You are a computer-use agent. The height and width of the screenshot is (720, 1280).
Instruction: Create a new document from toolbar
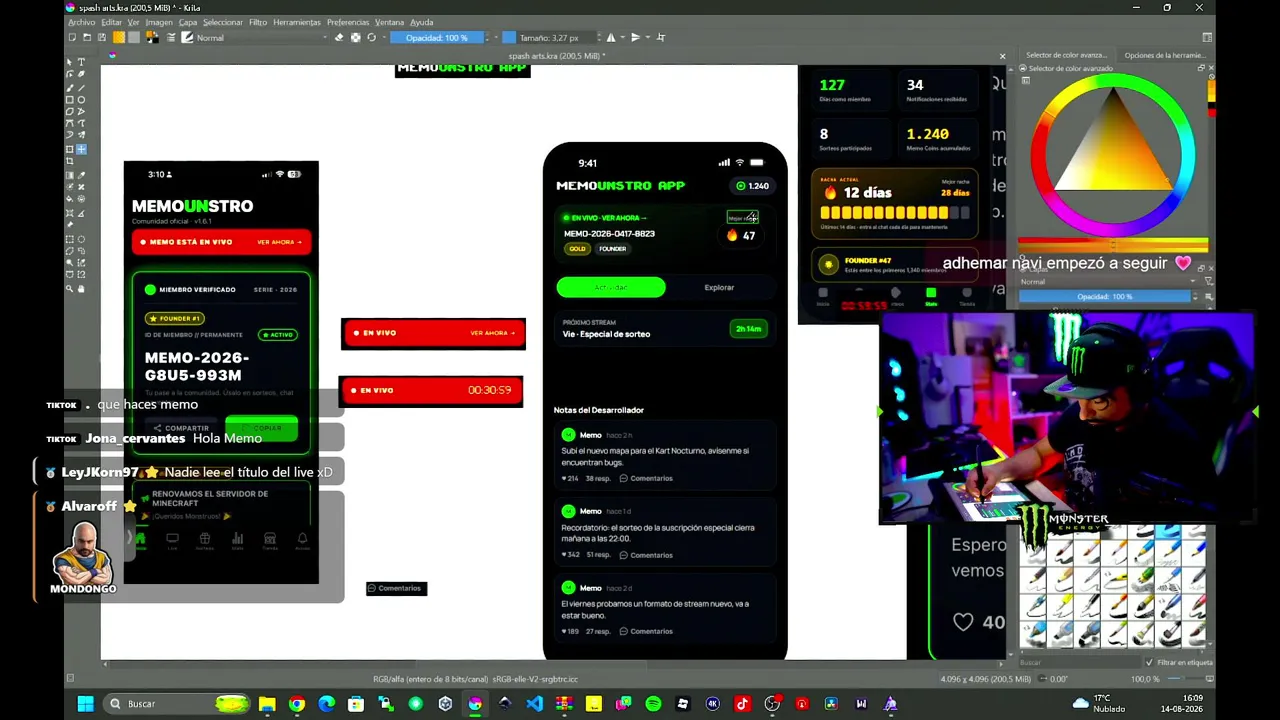72,38
